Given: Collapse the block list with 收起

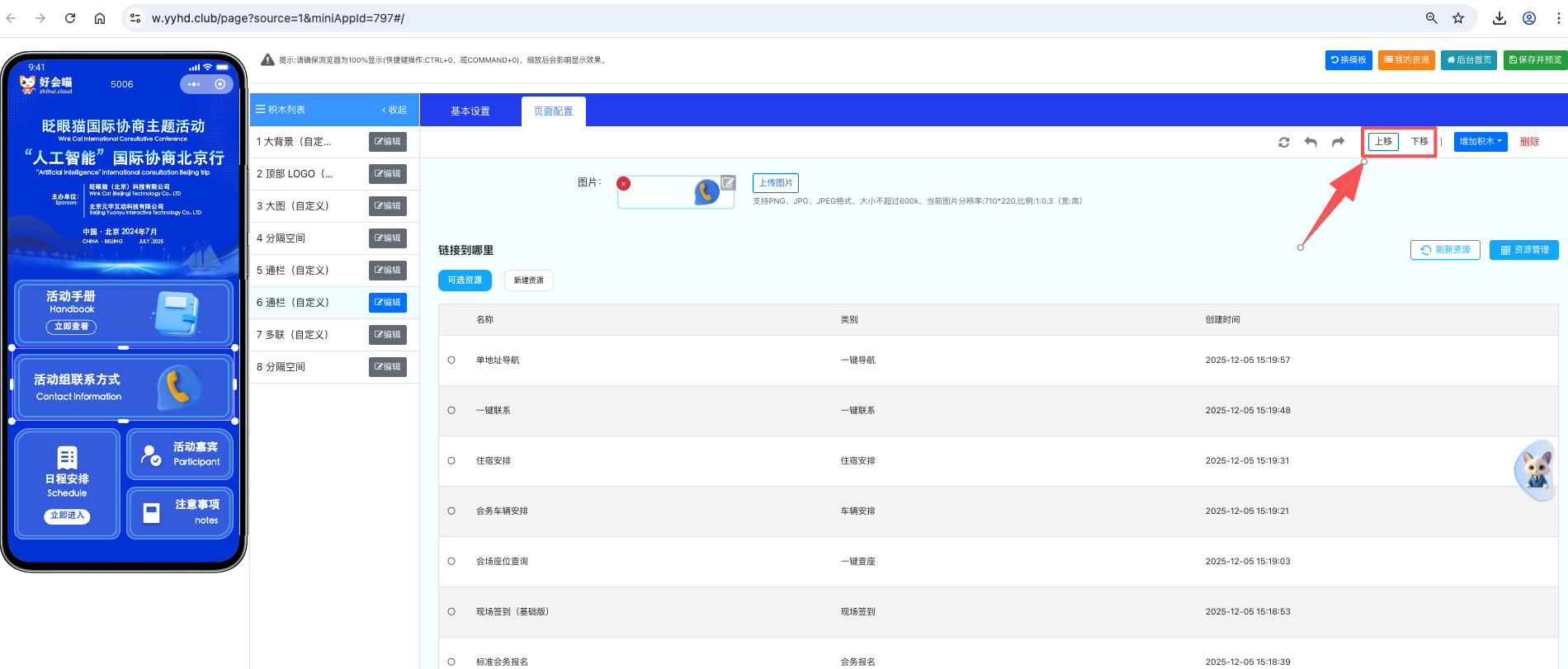Looking at the screenshot, I should pos(394,110).
